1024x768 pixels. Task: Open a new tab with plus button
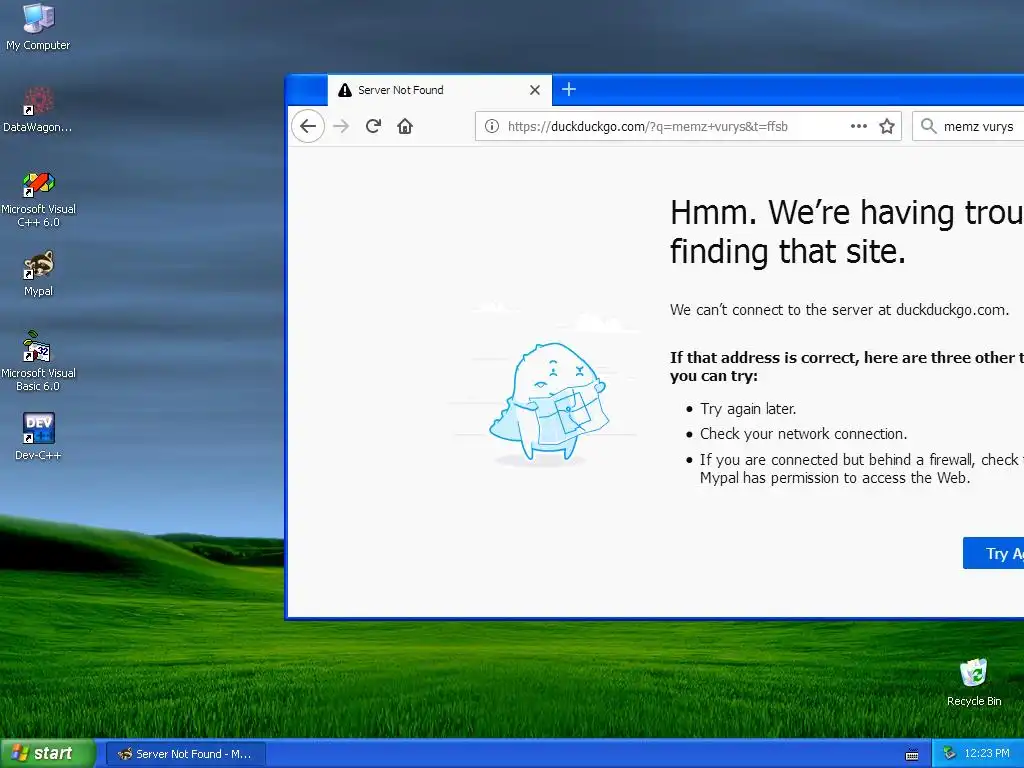tap(569, 89)
